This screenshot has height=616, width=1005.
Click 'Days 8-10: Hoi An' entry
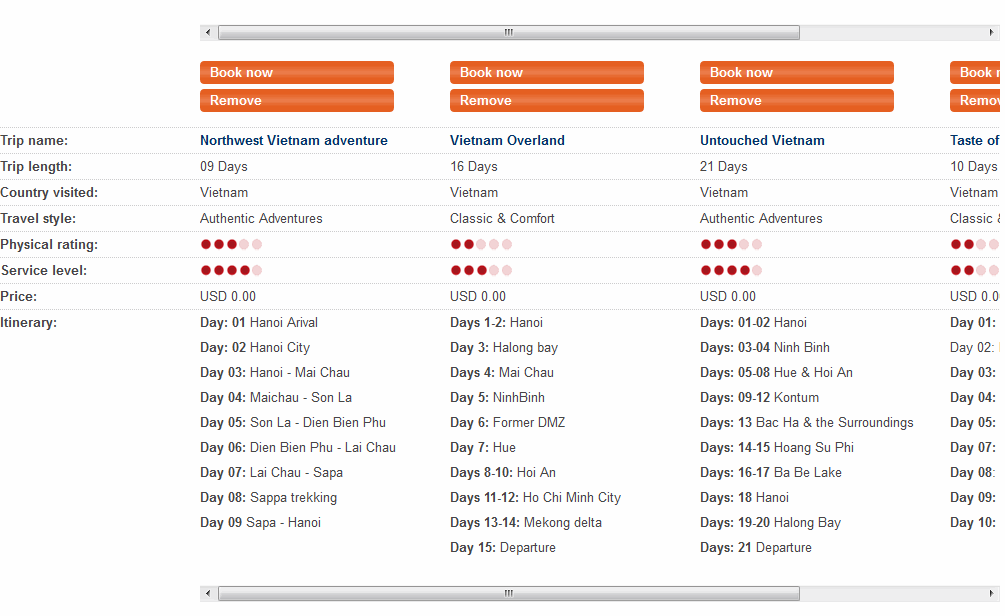coord(503,472)
